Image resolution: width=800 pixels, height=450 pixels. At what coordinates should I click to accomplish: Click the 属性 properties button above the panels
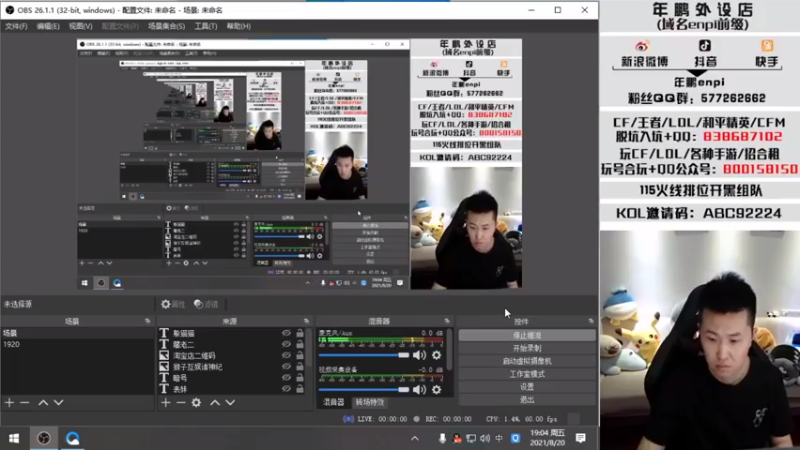coord(173,304)
